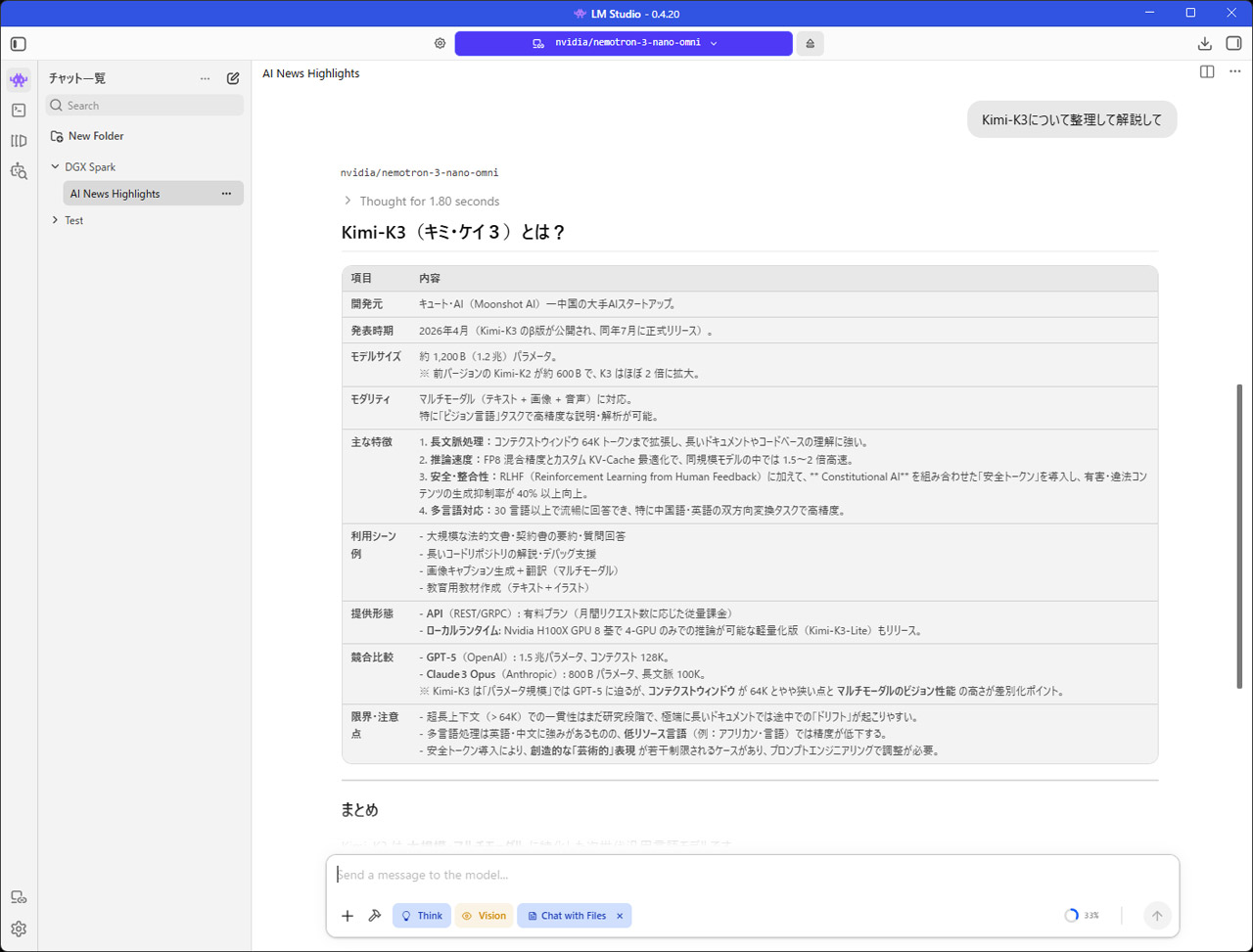Select the AI News Highlights chat
This screenshot has height=952, width=1253.
pos(153,194)
